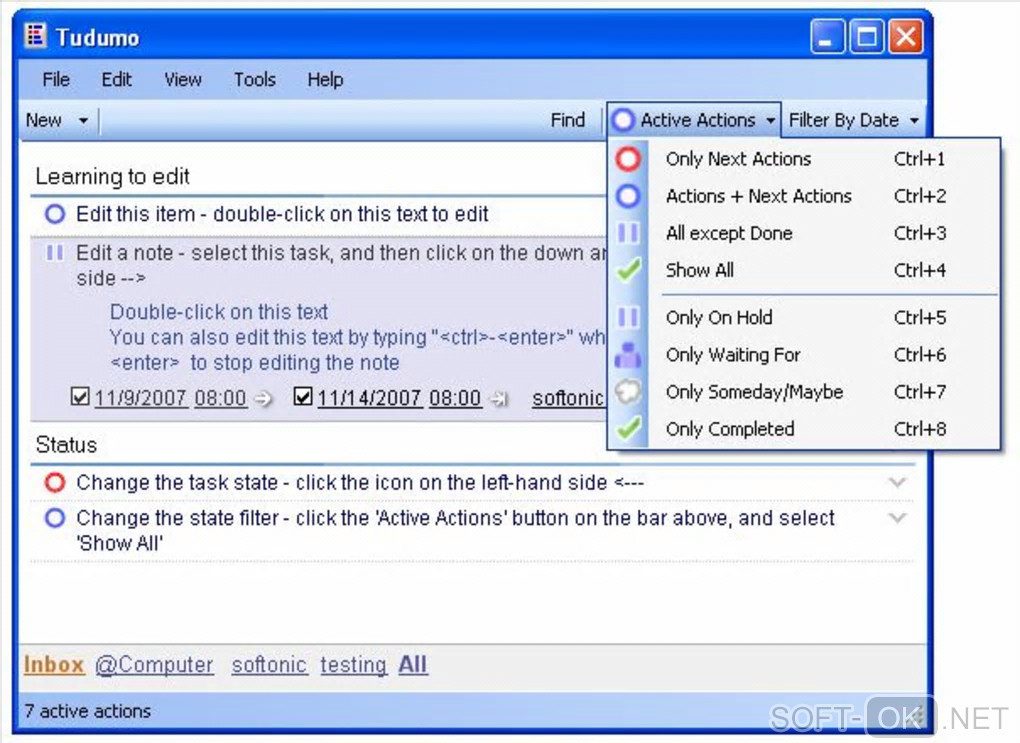The height and width of the screenshot is (743, 1020).
Task: Click the Find button
Action: (568, 120)
